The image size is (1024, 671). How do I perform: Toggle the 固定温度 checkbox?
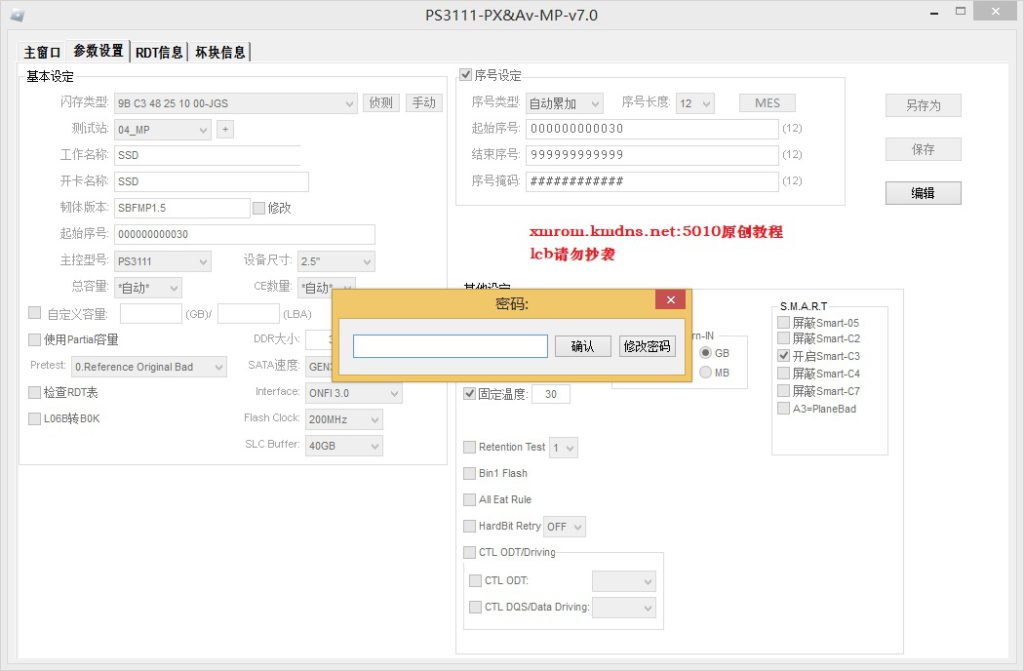[470, 394]
